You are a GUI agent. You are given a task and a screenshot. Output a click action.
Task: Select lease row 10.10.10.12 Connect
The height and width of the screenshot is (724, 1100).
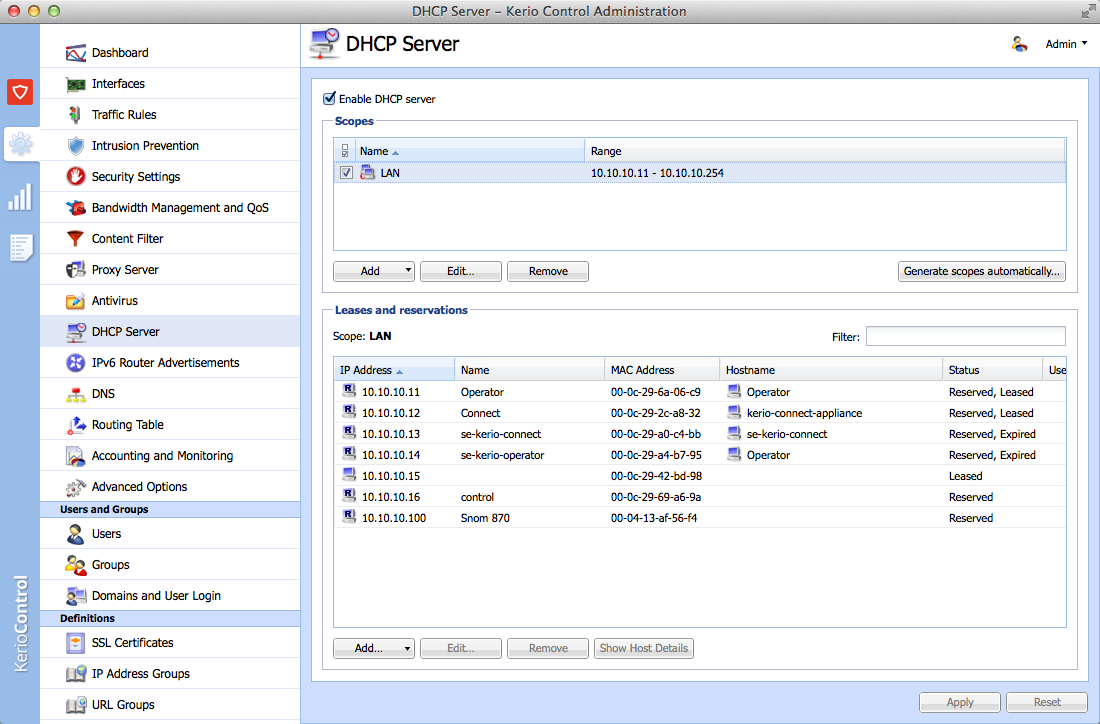(699, 413)
